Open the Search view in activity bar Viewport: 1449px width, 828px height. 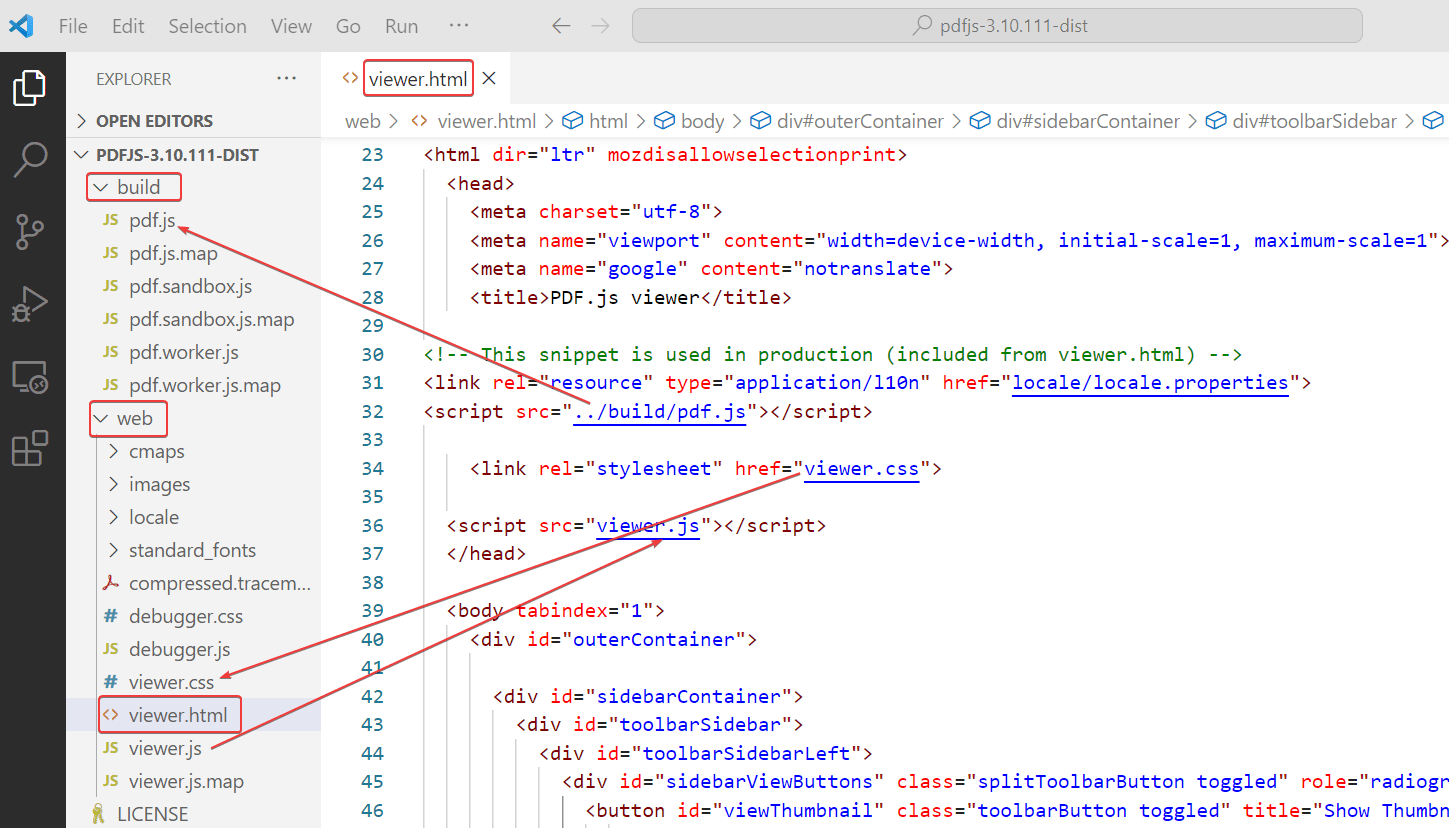click(30, 160)
